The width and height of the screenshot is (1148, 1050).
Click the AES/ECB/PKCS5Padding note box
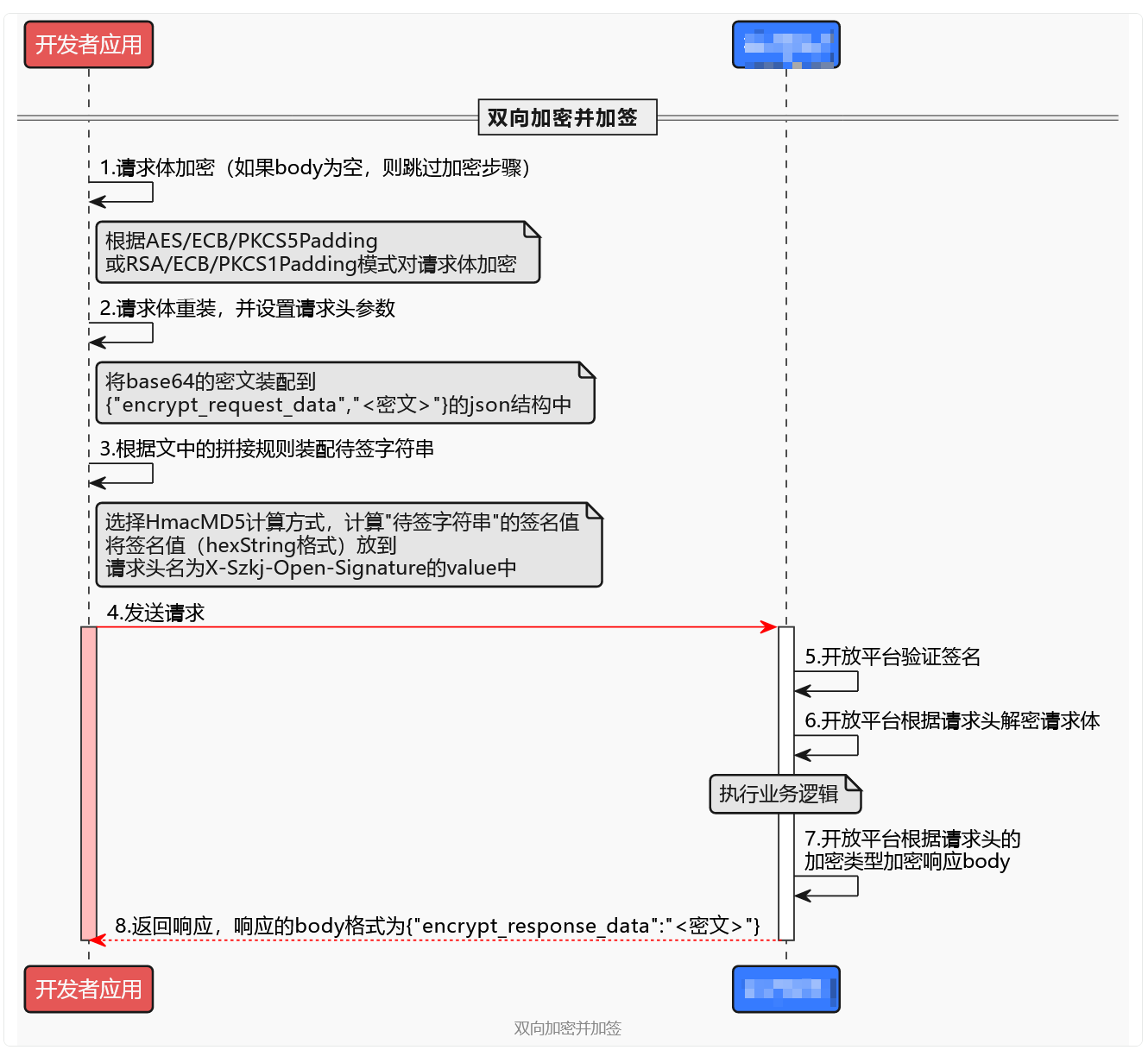pos(318,252)
